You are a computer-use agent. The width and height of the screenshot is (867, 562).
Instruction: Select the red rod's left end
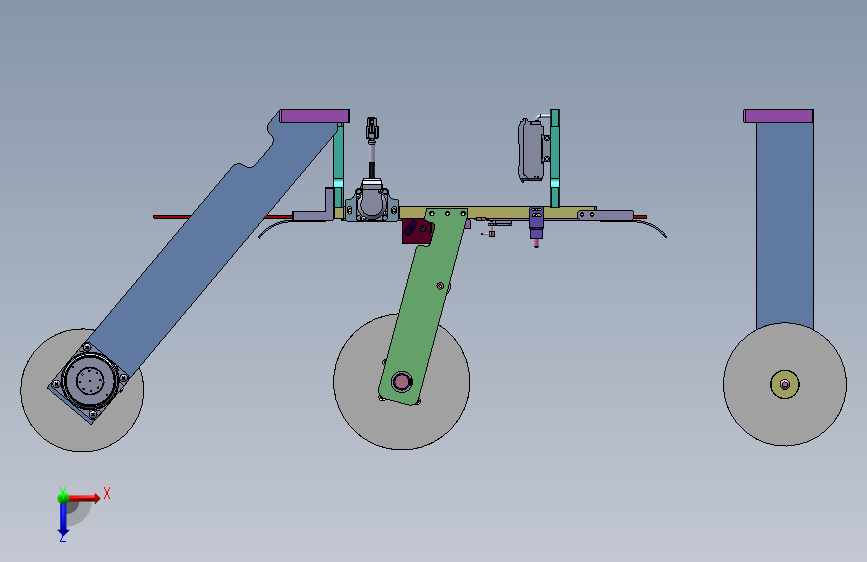pos(171,217)
